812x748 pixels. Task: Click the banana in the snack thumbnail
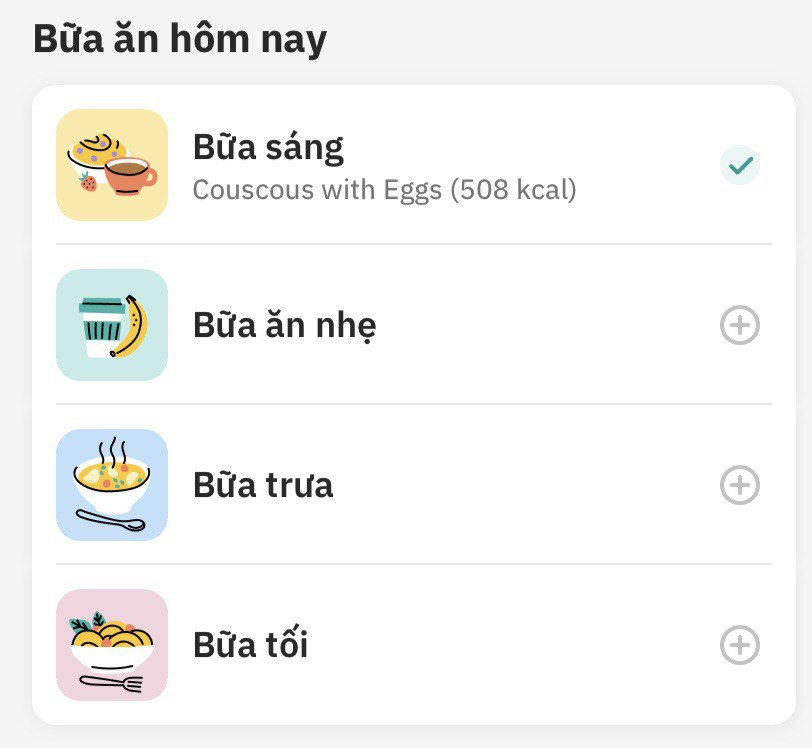click(130, 326)
